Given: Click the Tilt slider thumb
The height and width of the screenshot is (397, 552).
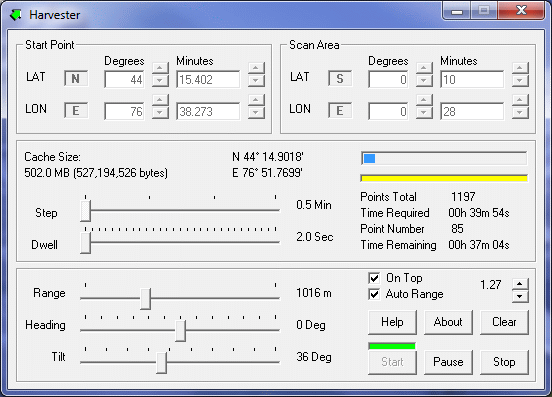Looking at the screenshot, I should point(161,363).
